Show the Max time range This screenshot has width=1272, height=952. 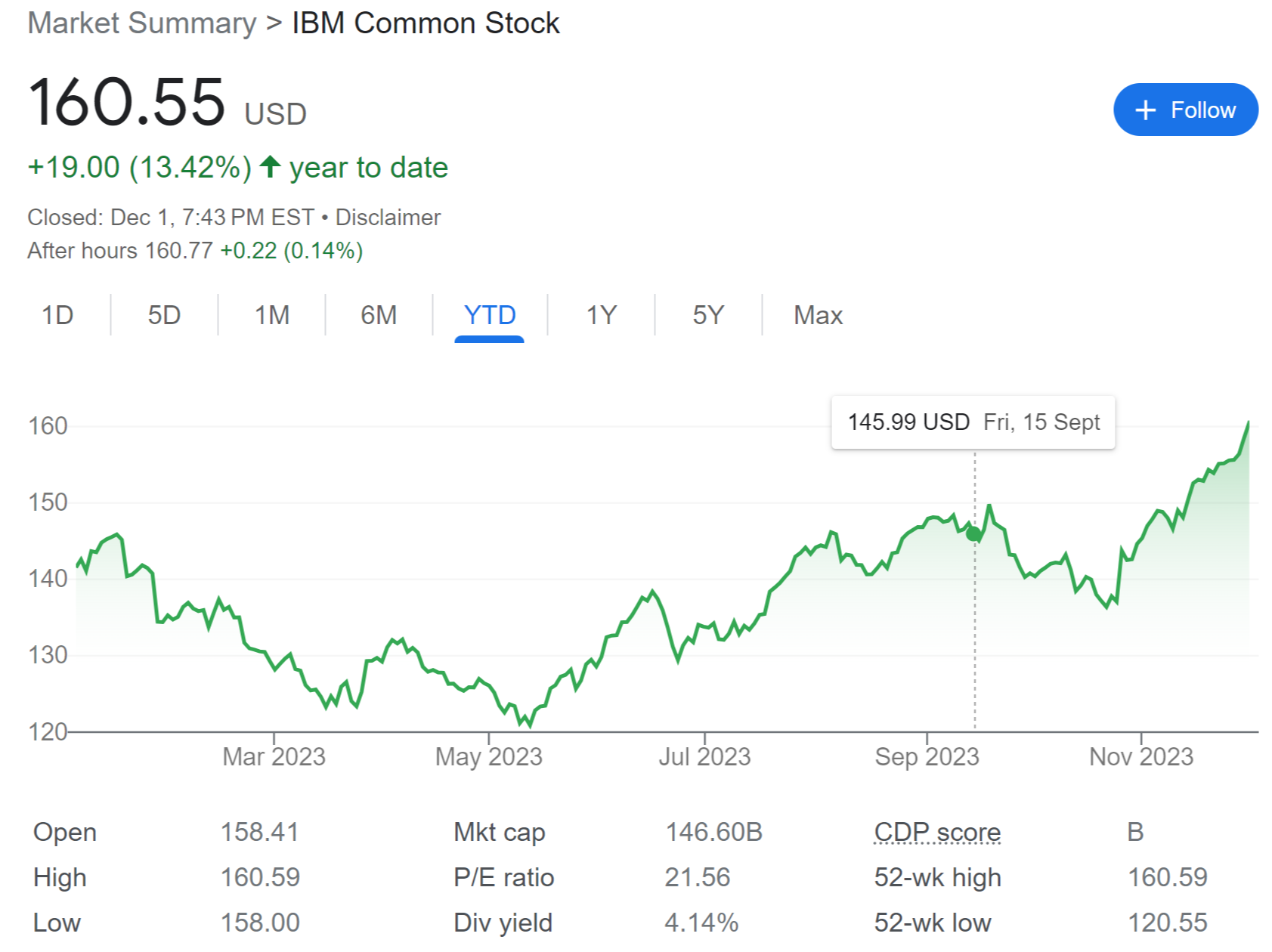(818, 315)
